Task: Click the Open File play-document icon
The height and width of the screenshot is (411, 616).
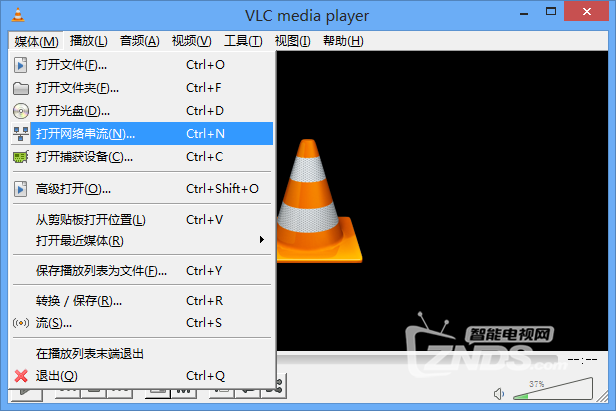Action: [x=20, y=65]
